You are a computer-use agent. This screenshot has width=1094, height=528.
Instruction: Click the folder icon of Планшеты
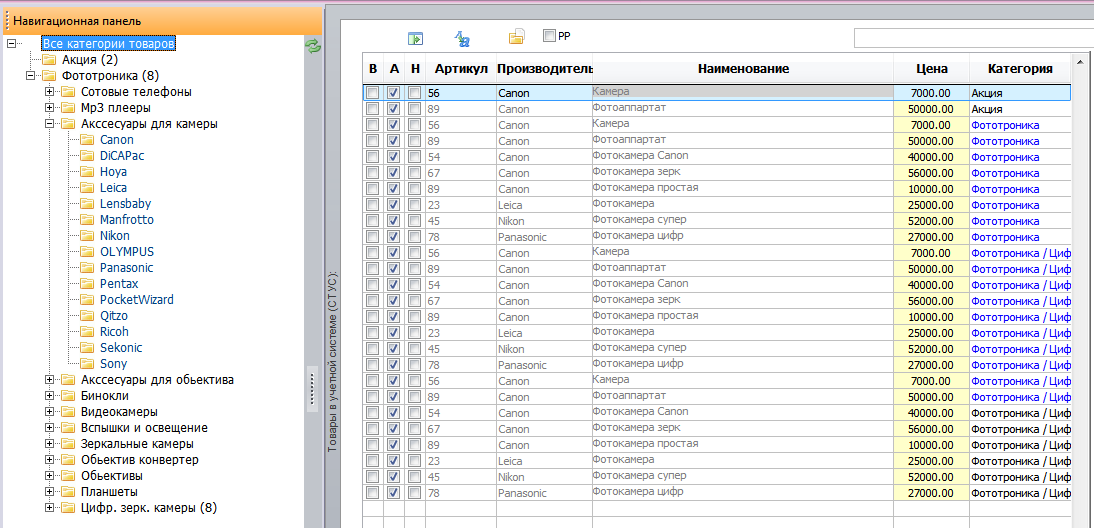pyautogui.click(x=68, y=492)
